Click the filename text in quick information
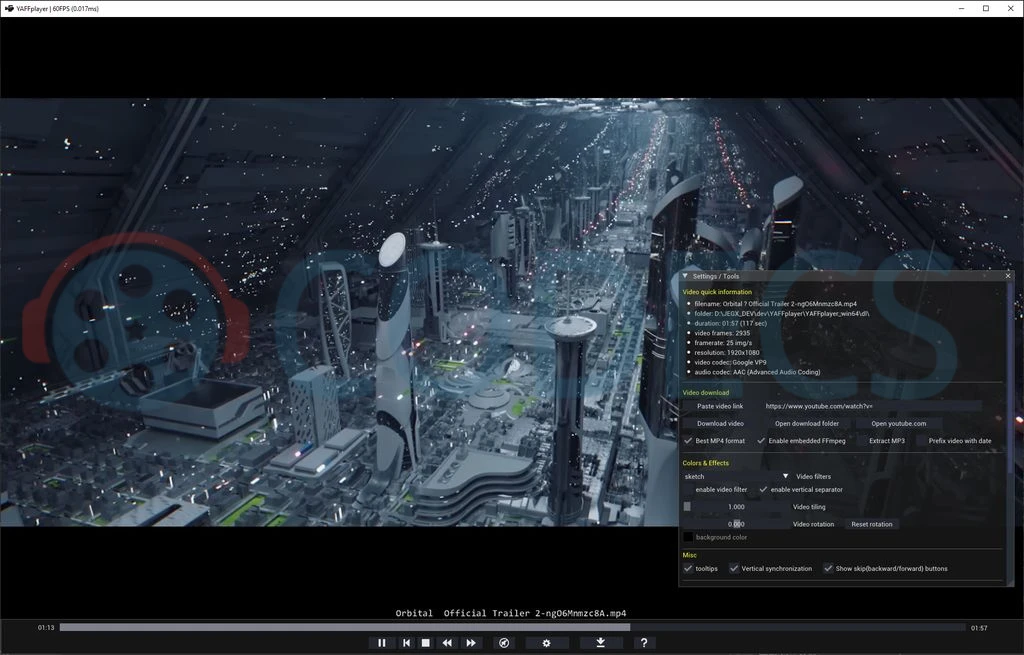This screenshot has height=655, width=1024. [775, 304]
